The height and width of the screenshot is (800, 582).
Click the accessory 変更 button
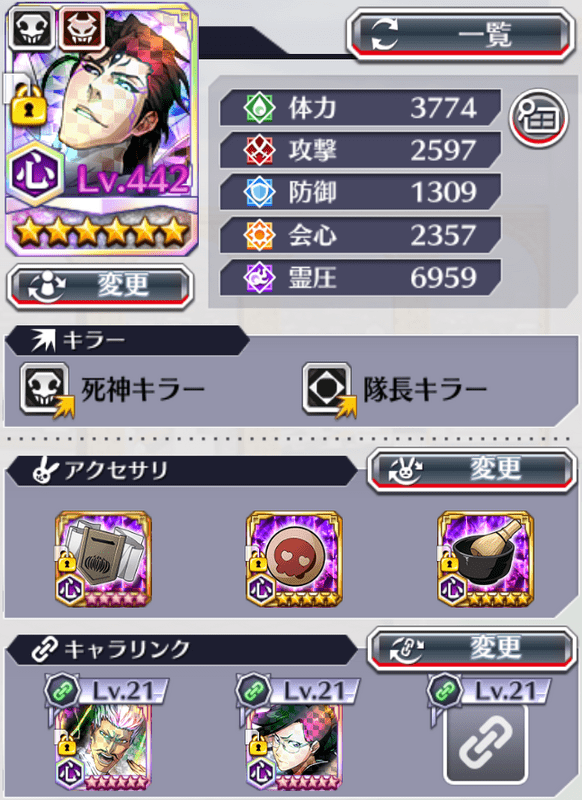click(472, 470)
